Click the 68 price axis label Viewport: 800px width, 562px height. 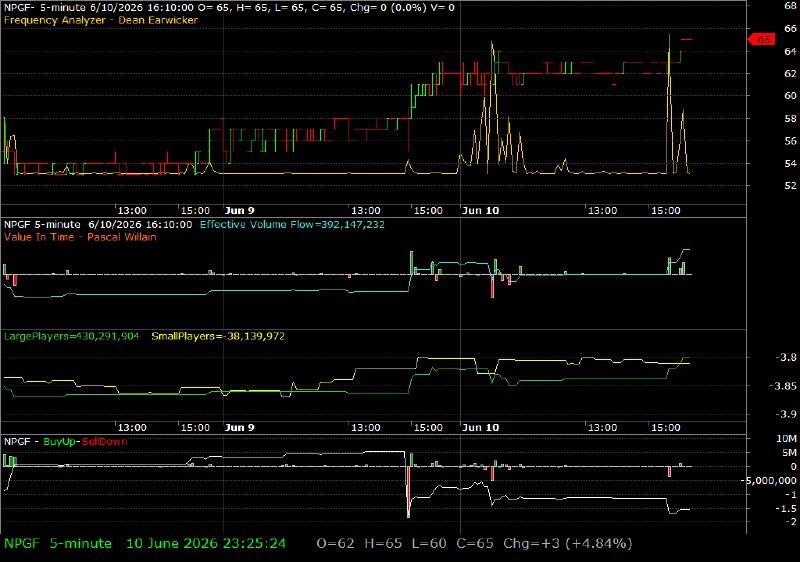[790, 7]
